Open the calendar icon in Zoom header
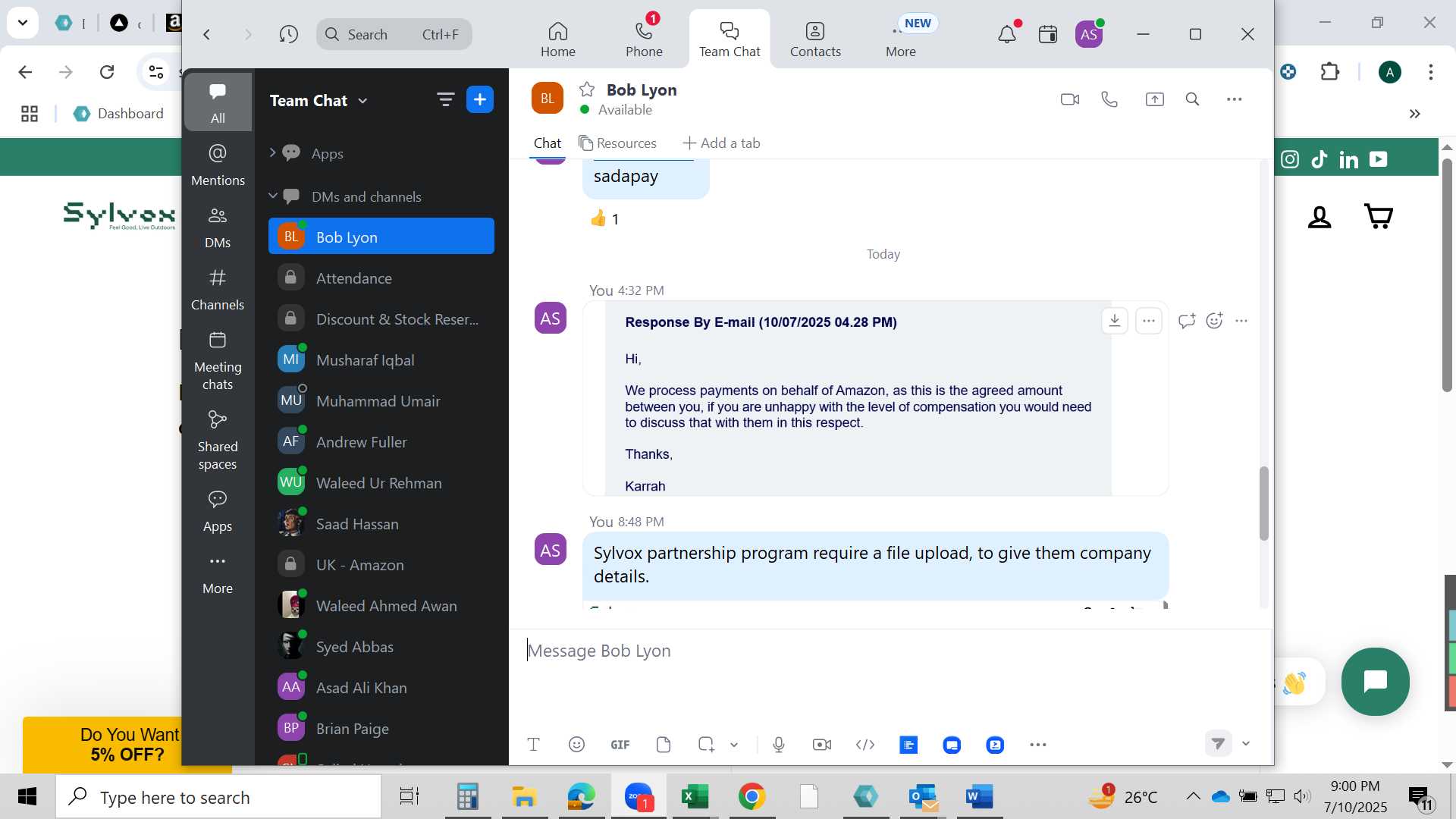Screen dimensions: 1456x819 tap(1047, 34)
